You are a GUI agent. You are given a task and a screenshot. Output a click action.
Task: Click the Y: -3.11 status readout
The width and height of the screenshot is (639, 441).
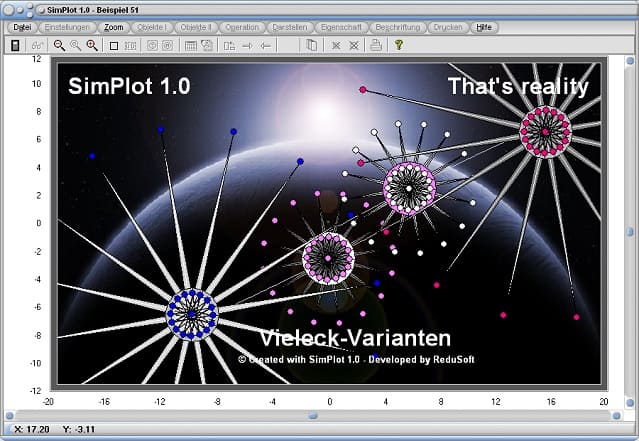79,429
